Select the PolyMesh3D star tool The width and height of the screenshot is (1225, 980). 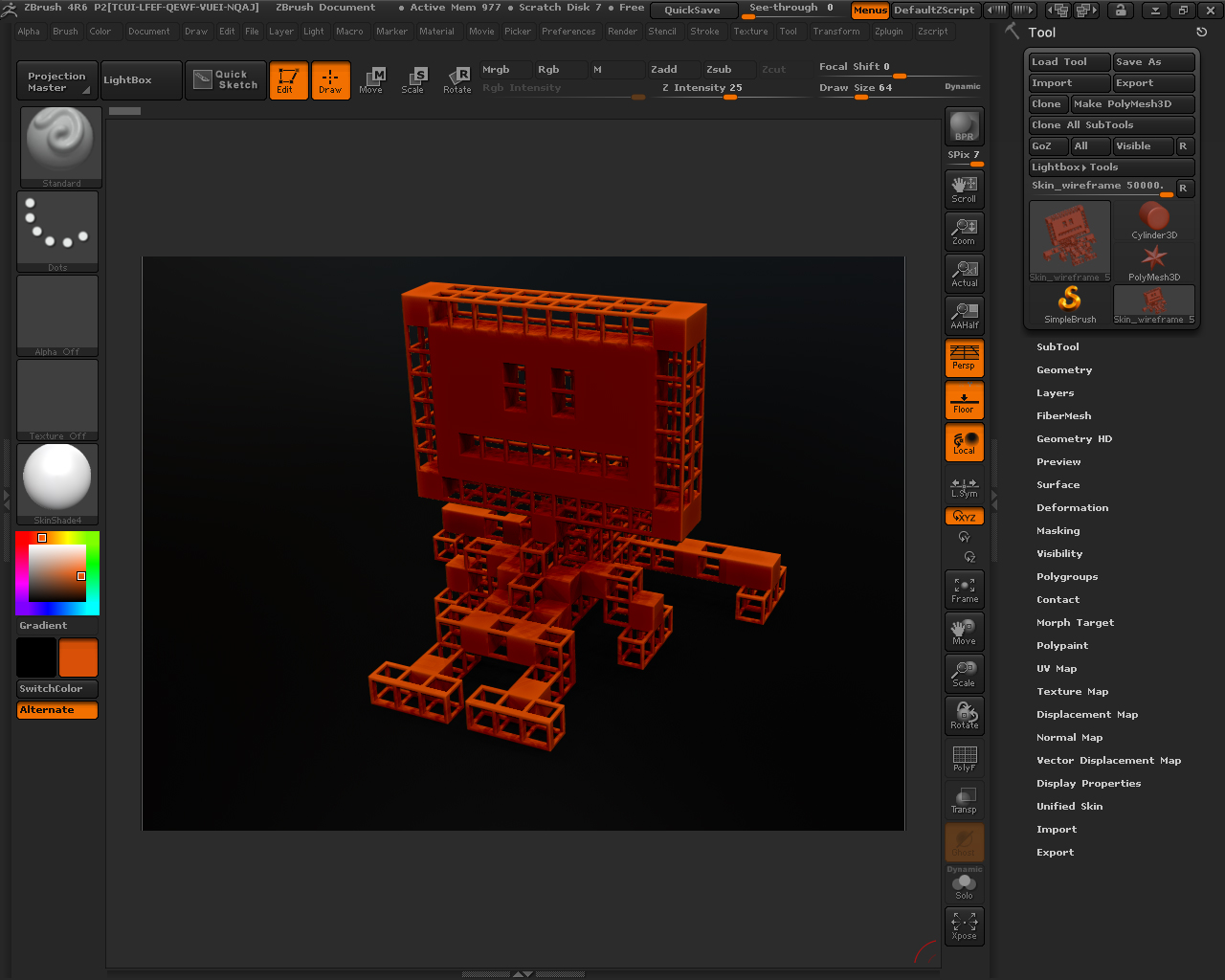click(x=1154, y=263)
